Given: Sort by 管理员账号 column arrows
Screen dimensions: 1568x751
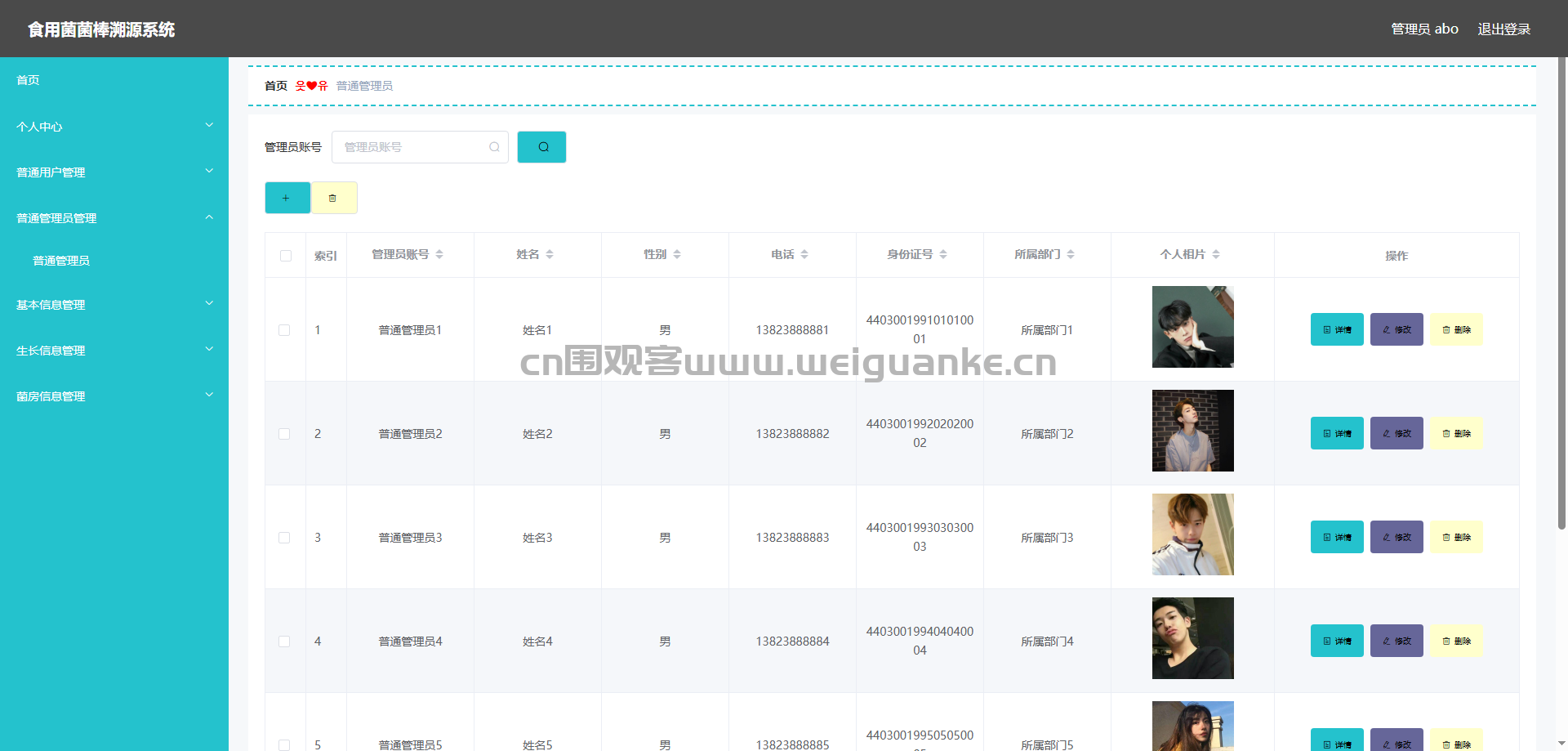Looking at the screenshot, I should click(x=439, y=254).
